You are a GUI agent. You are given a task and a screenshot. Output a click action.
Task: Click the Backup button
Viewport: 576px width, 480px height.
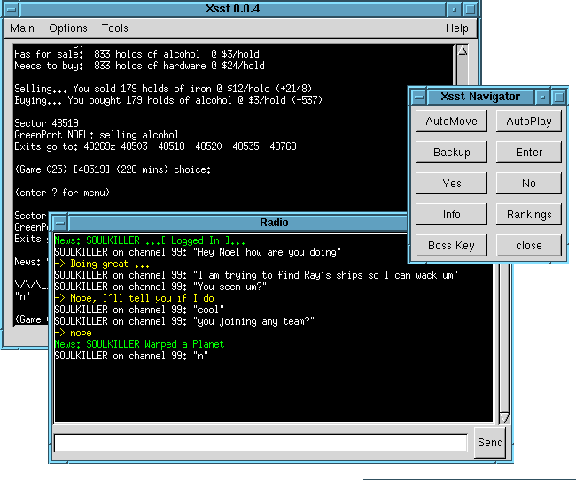click(451, 152)
